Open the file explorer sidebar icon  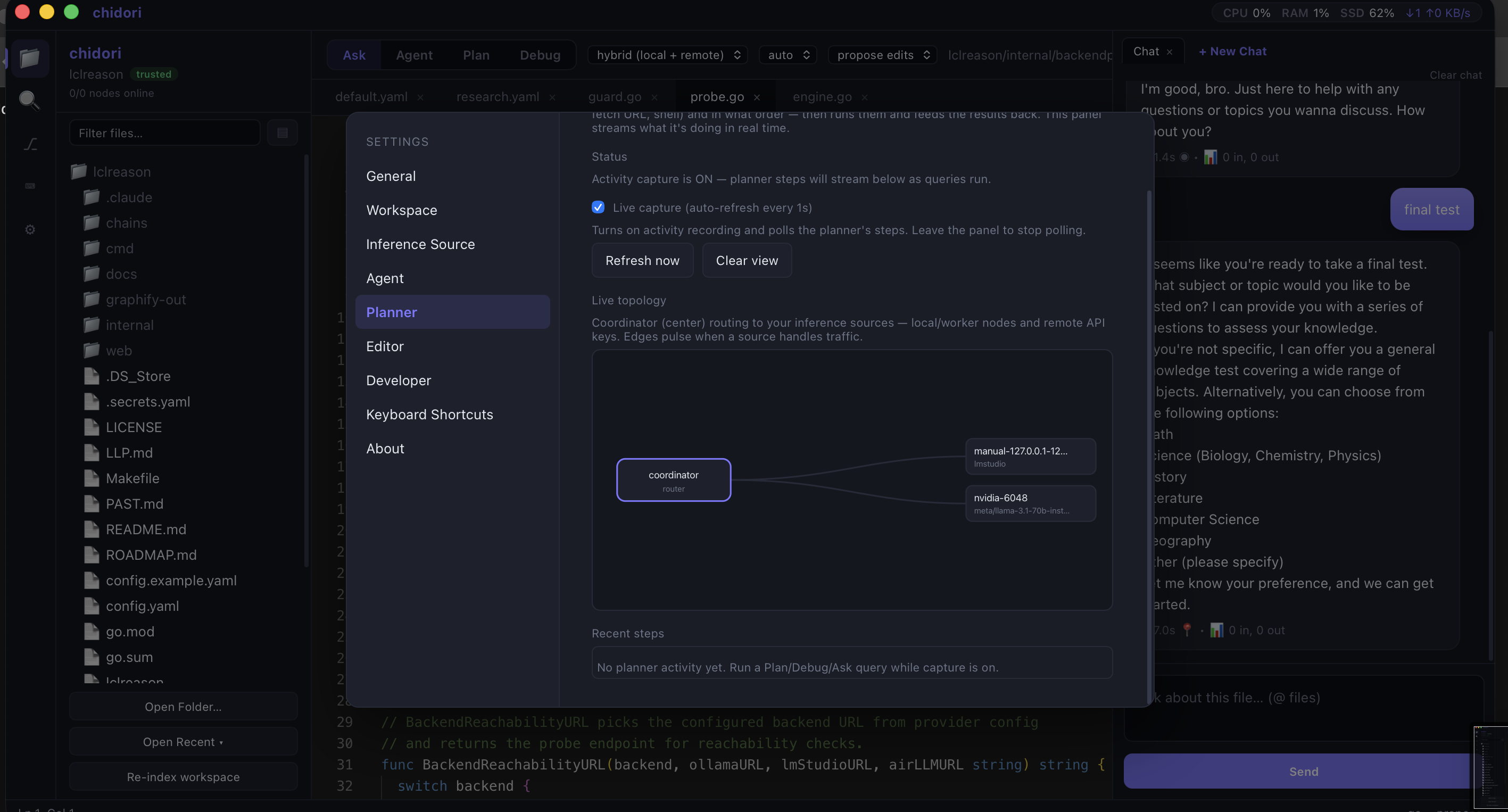(x=30, y=58)
